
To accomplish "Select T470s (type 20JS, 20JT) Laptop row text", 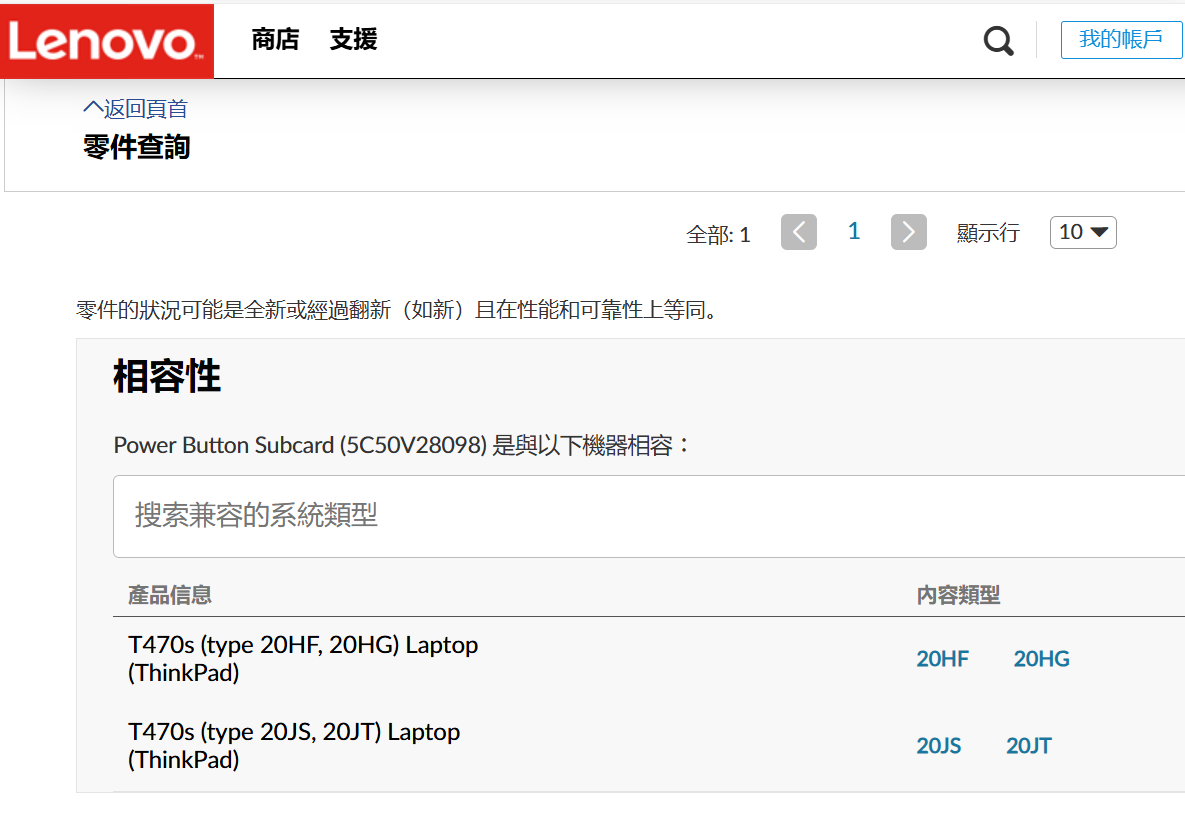I will click(294, 745).
